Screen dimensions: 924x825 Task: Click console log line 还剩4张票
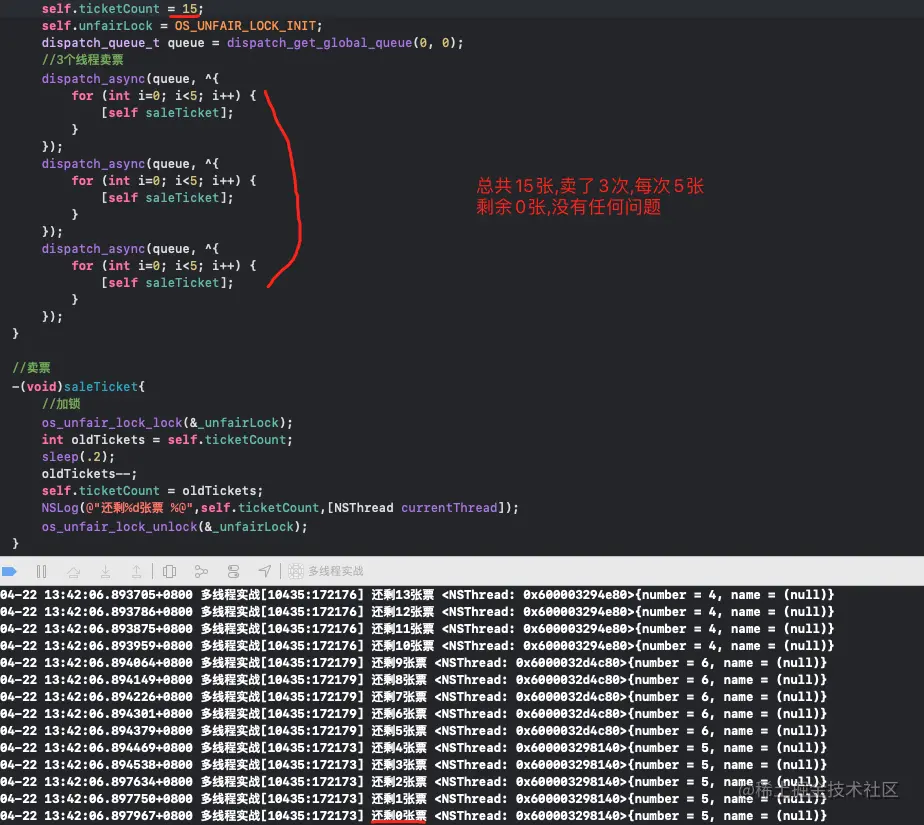[414, 748]
